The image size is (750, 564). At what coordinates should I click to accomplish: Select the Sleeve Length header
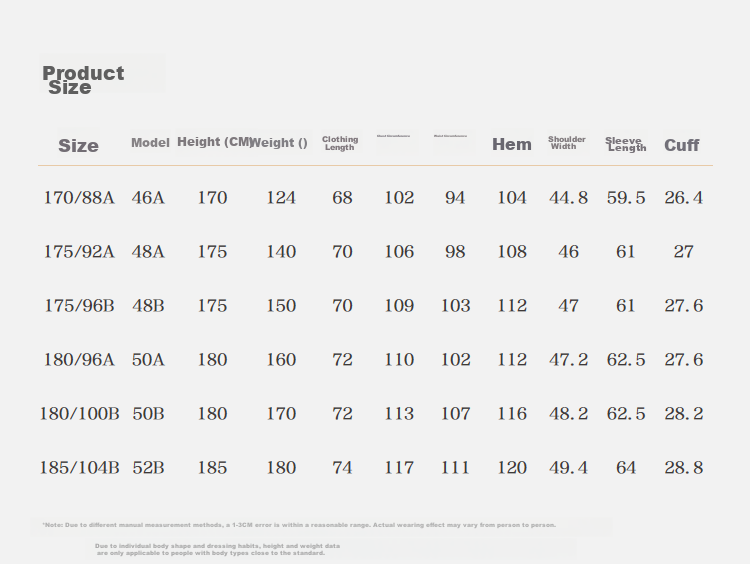pyautogui.click(x=626, y=144)
